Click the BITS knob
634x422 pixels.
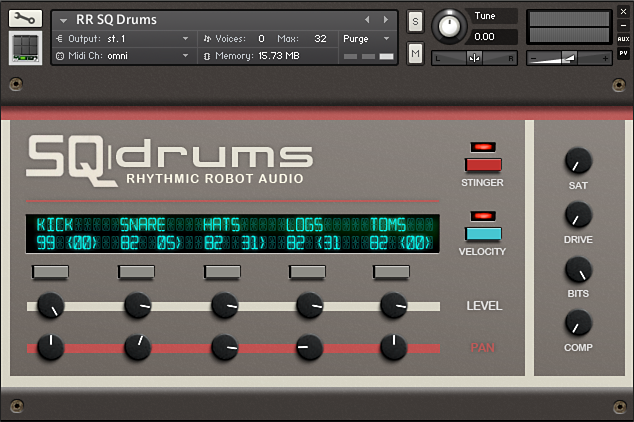(x=578, y=270)
